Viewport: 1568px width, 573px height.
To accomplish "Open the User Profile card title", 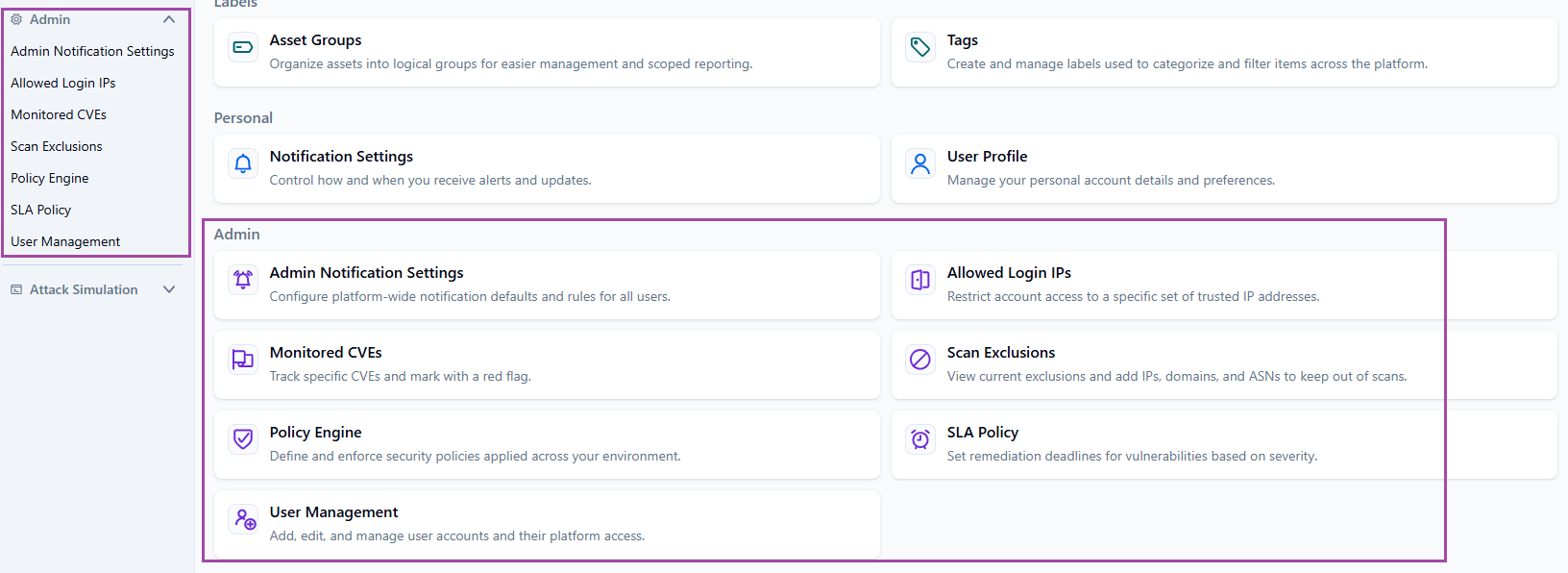I will pos(987,157).
